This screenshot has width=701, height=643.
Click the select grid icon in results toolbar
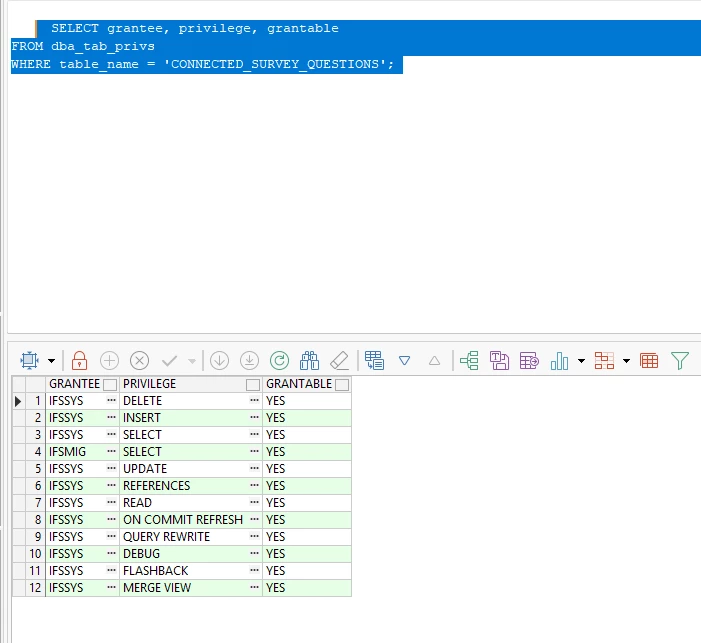click(x=30, y=360)
